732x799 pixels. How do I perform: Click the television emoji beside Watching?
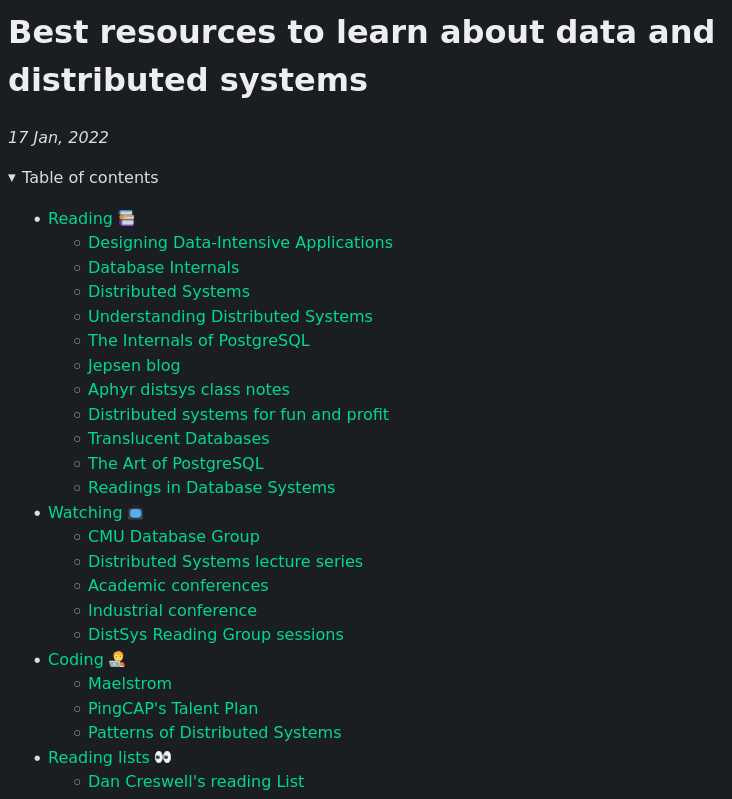tap(135, 513)
